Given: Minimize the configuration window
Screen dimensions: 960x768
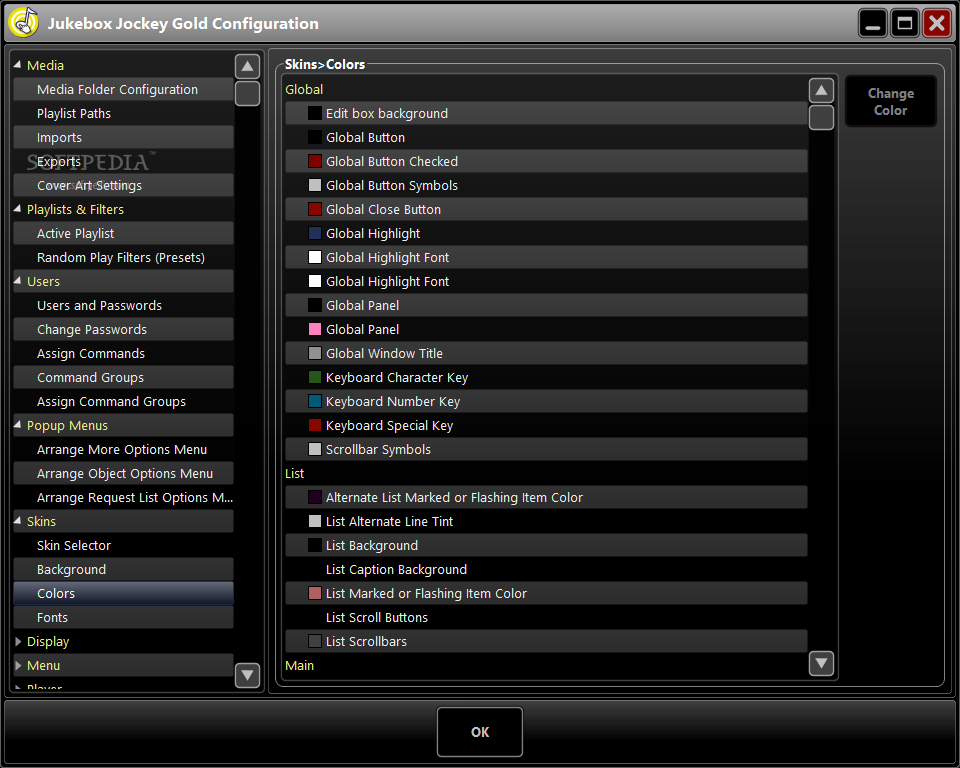Looking at the screenshot, I should pyautogui.click(x=872, y=23).
